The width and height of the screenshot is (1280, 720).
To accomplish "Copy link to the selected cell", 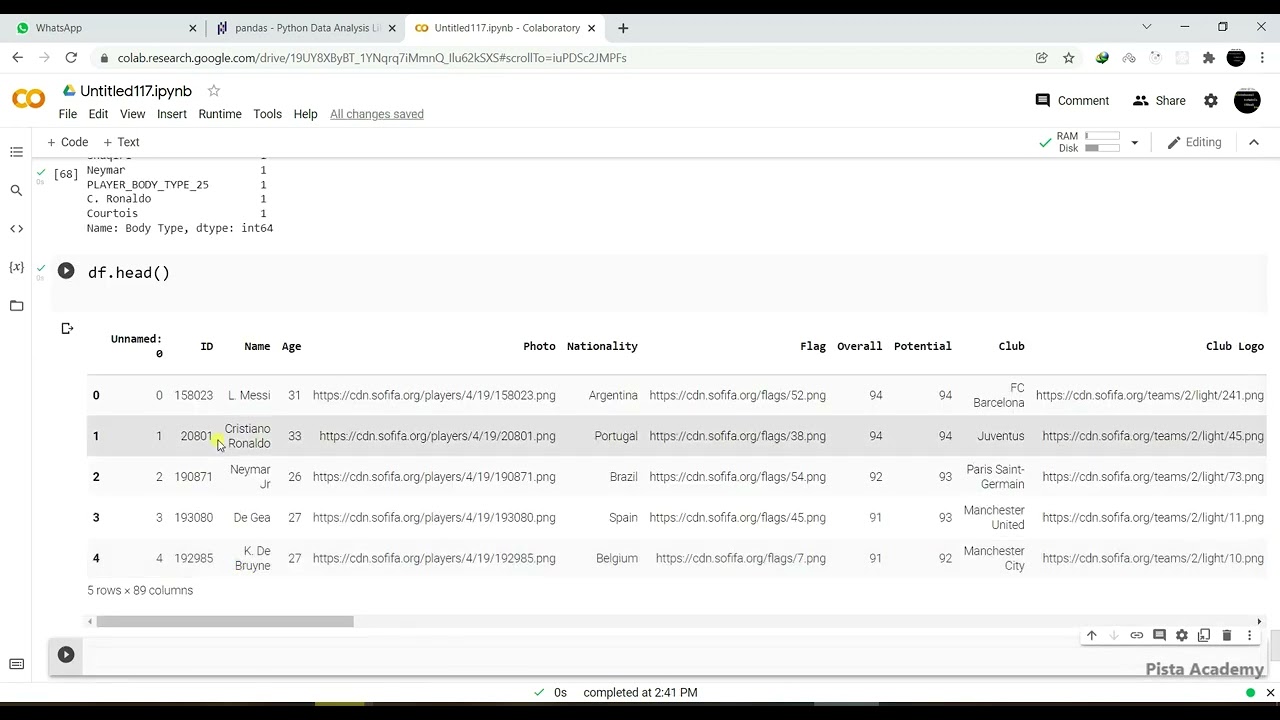I will 1137,635.
